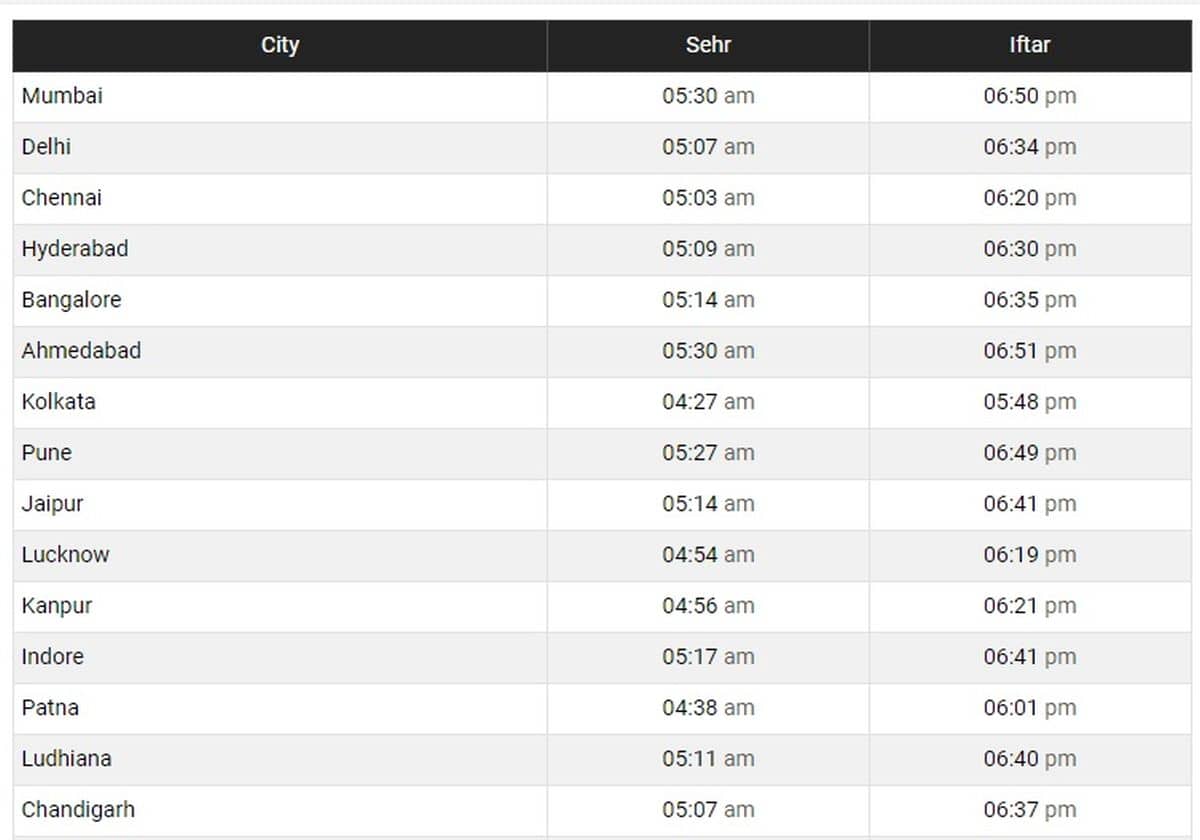Select the Delhi city cell
Screen dimensions: 1200x840
click(x=46, y=147)
